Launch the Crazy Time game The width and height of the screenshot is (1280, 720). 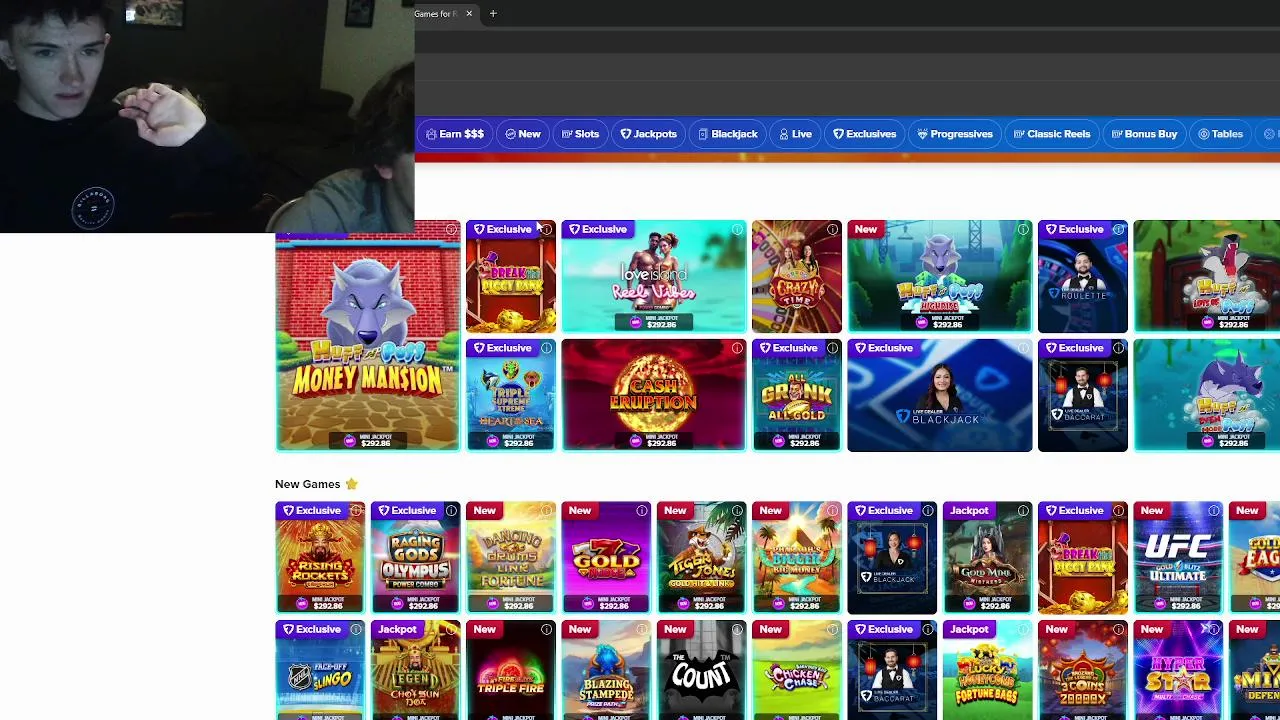[x=797, y=276]
